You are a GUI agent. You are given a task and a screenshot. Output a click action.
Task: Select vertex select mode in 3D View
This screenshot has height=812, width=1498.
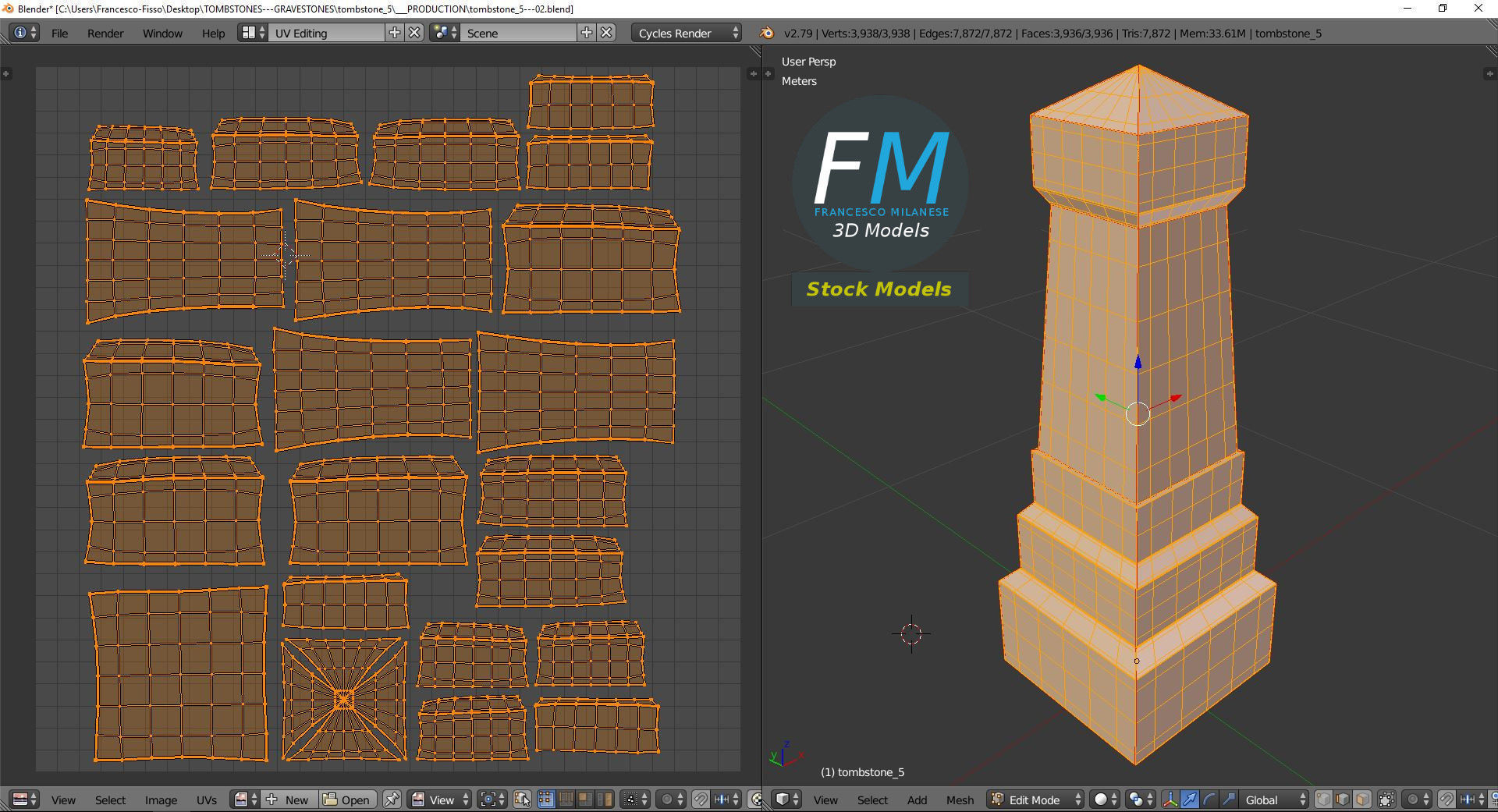(1323, 800)
